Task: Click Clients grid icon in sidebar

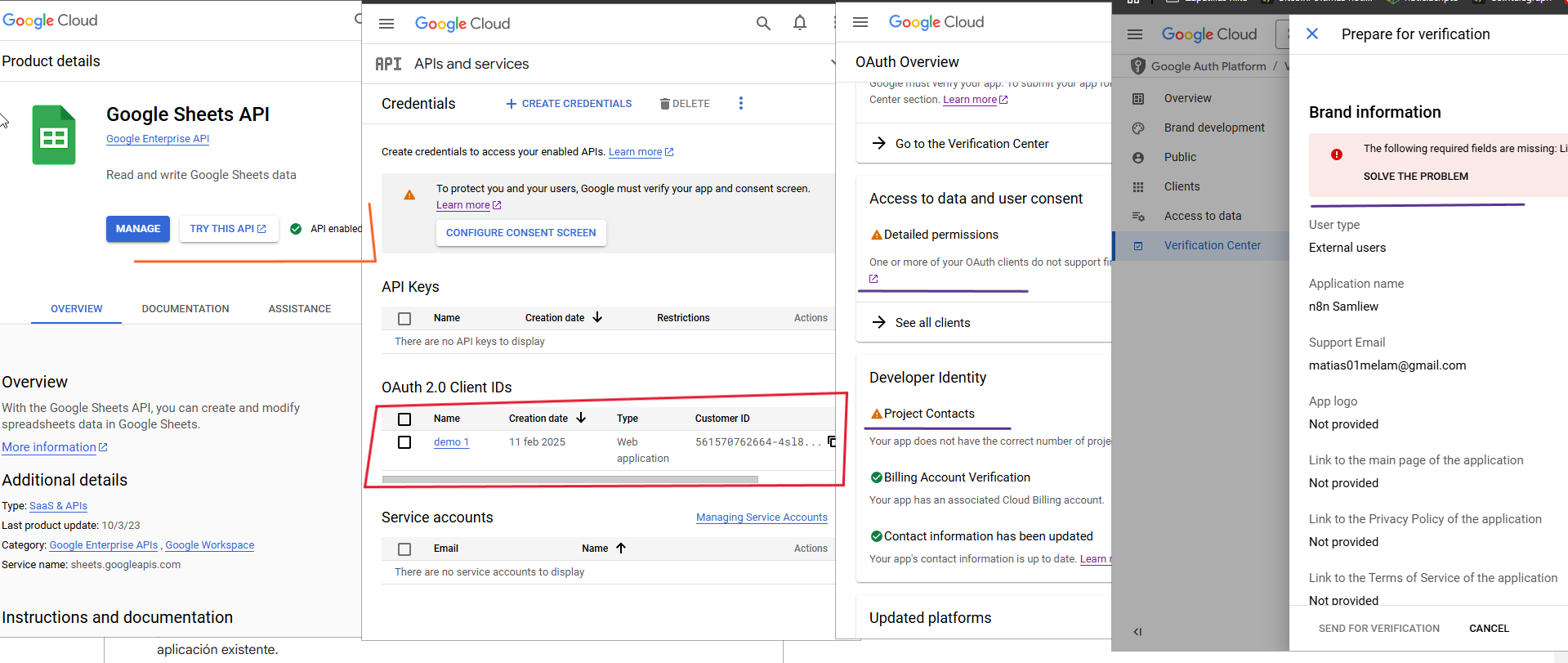Action: pyautogui.click(x=1138, y=186)
